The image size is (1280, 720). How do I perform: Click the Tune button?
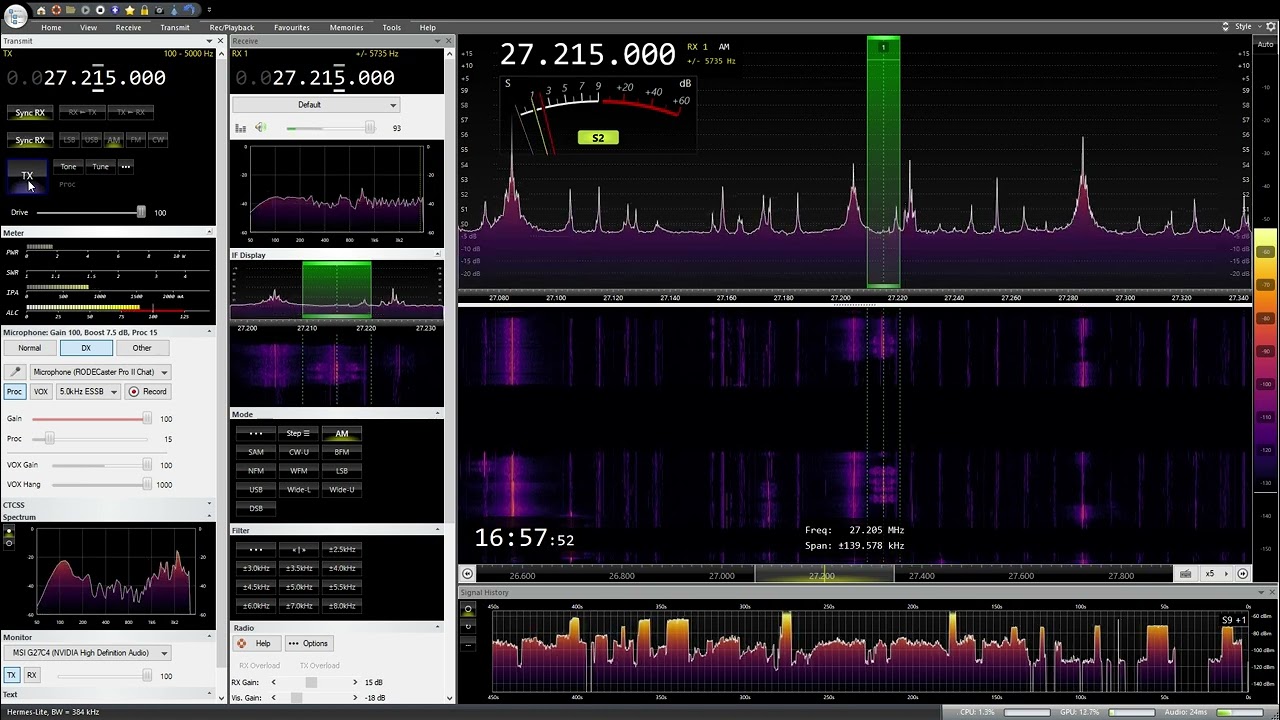coord(100,167)
